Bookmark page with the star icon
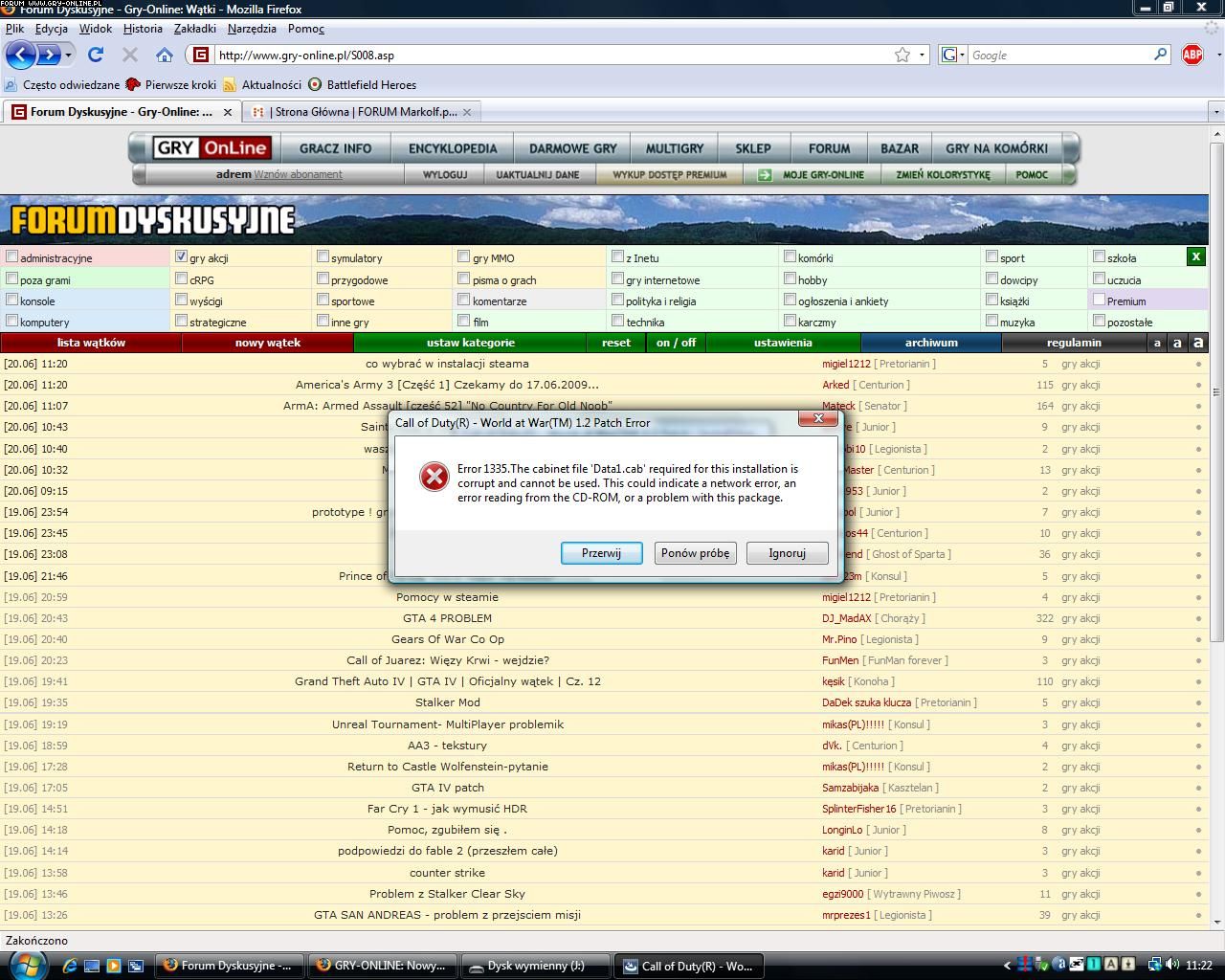1225x980 pixels. [x=902, y=55]
